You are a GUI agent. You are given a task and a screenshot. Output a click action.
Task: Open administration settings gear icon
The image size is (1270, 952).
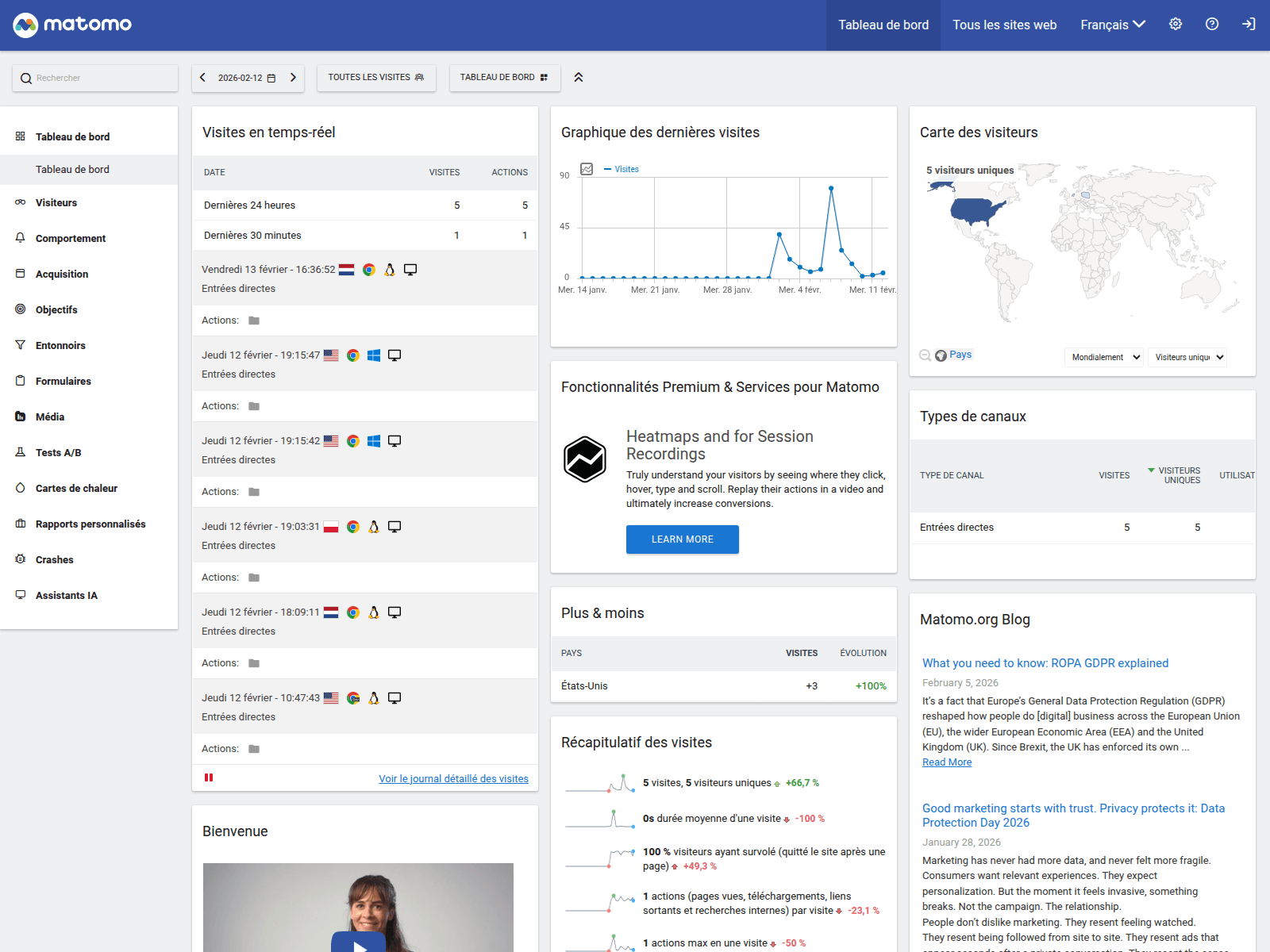(1176, 24)
